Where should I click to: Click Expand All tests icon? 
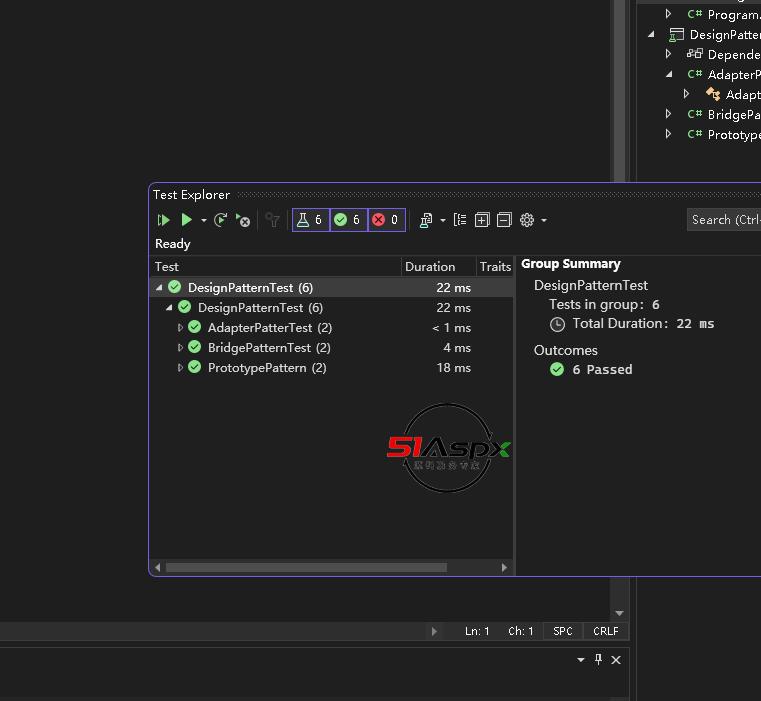482,220
